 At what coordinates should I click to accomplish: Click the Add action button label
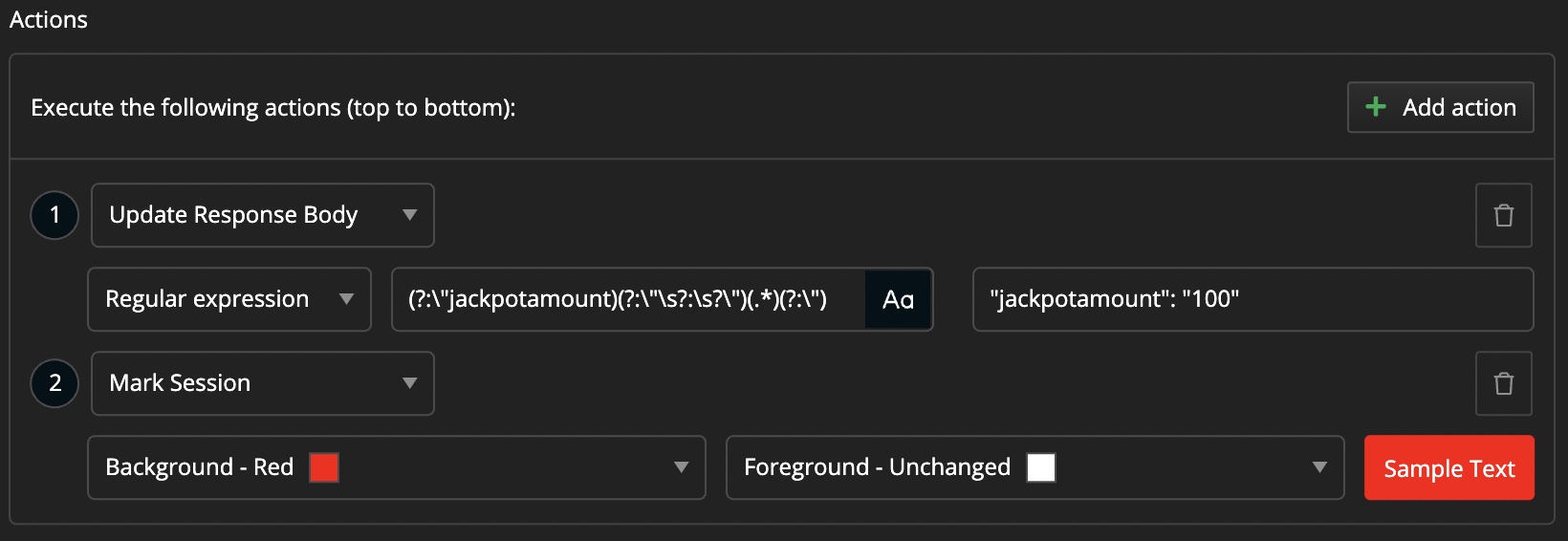tap(1458, 107)
